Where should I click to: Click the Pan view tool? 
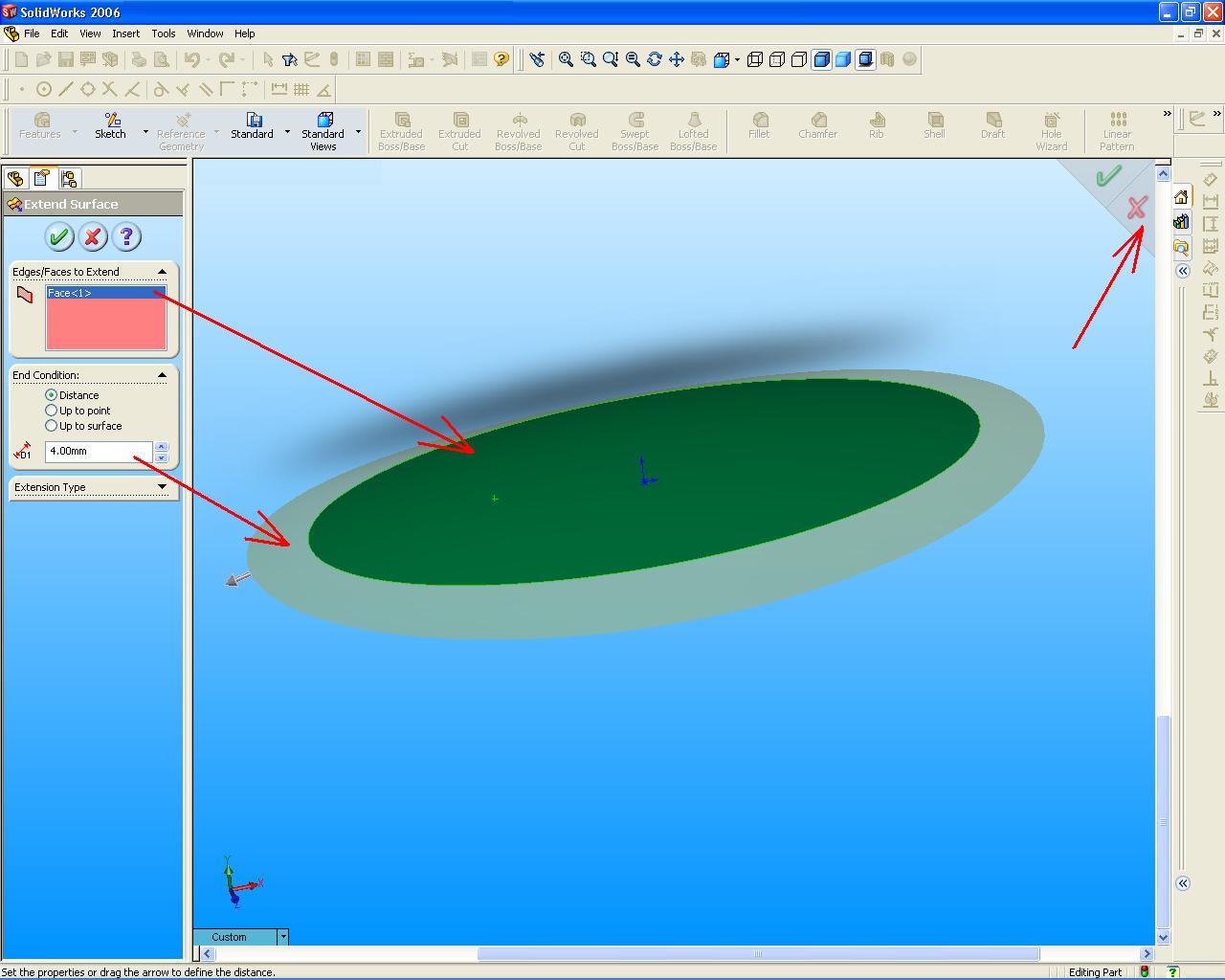(x=675, y=59)
